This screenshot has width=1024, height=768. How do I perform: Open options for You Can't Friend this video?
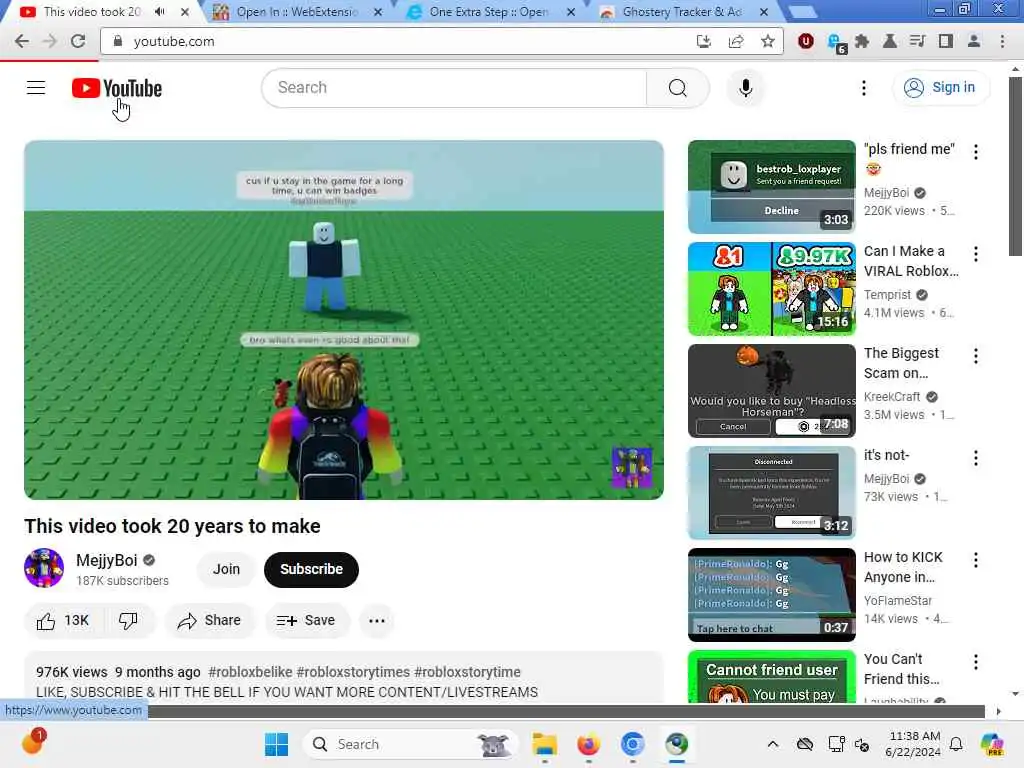[x=976, y=662]
